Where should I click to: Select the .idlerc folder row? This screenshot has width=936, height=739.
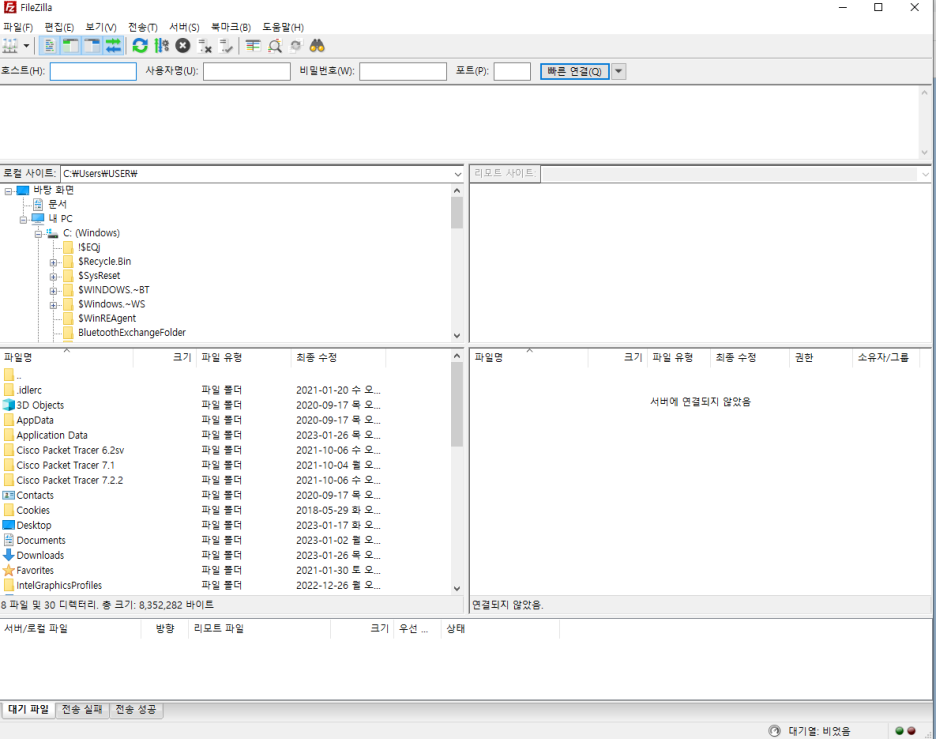coord(226,390)
